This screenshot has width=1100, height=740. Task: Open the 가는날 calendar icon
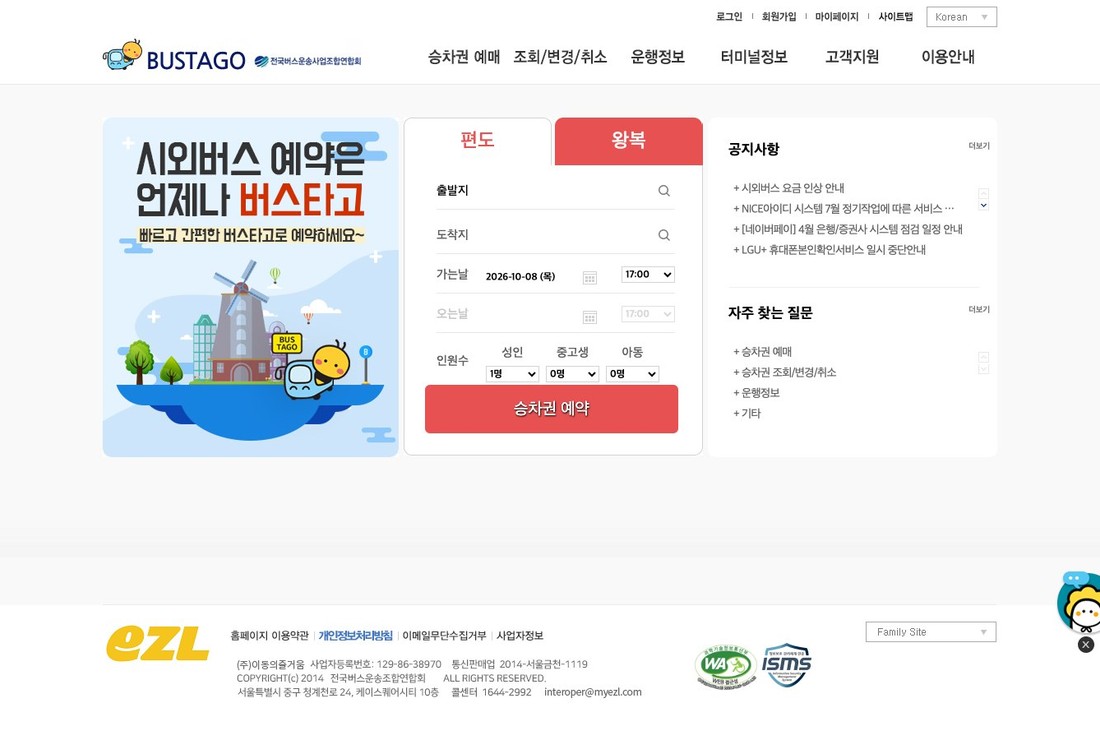(x=590, y=278)
